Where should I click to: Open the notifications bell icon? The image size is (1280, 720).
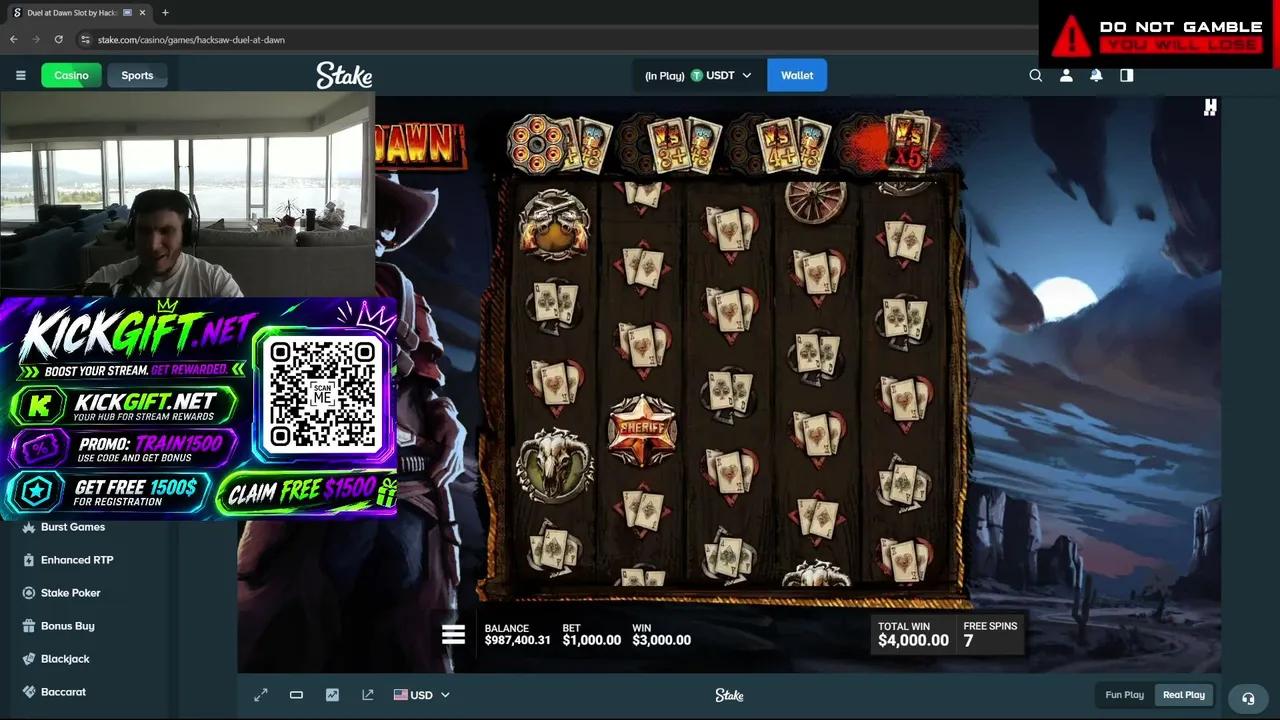(x=1096, y=75)
